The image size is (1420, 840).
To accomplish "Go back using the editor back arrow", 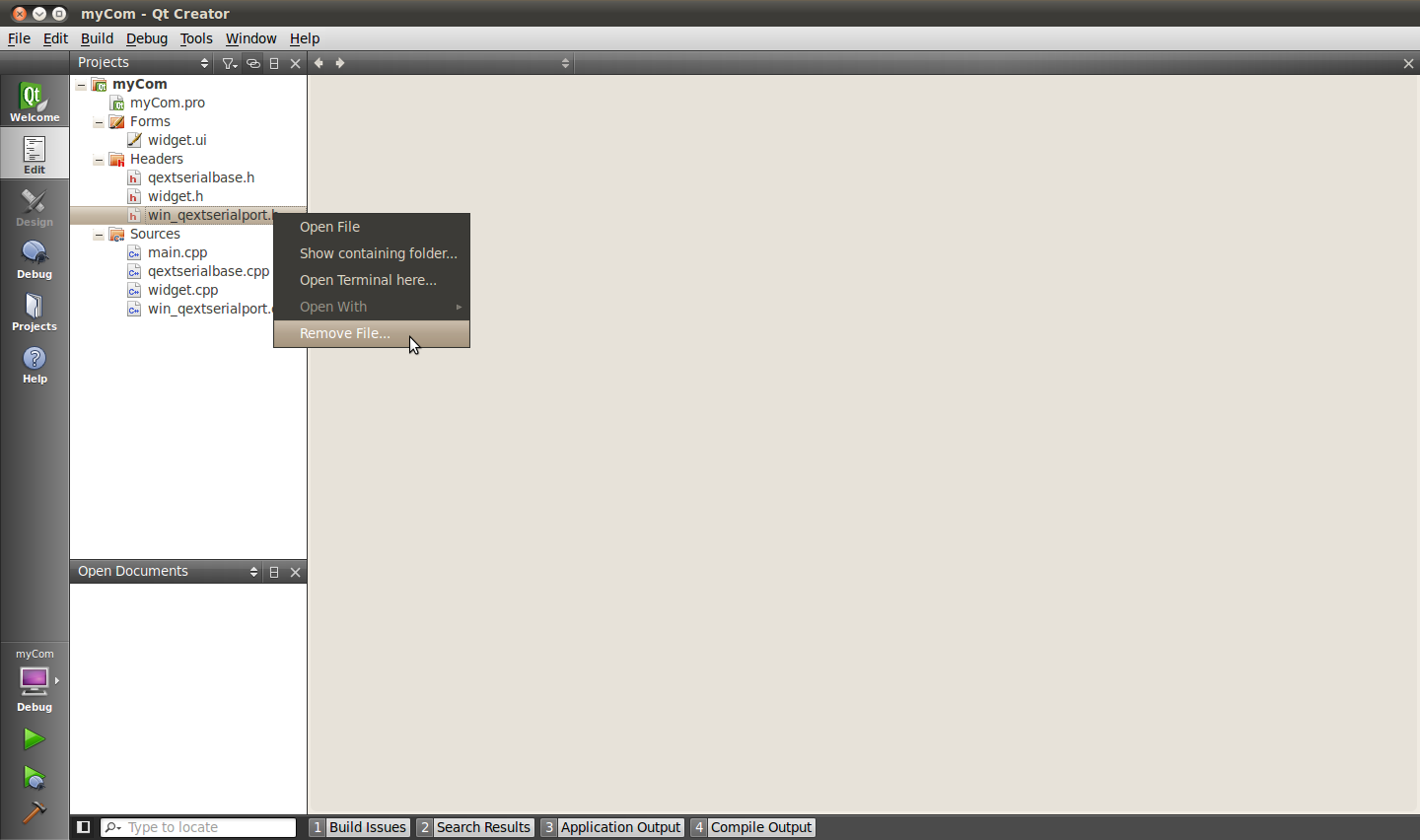I will point(319,63).
